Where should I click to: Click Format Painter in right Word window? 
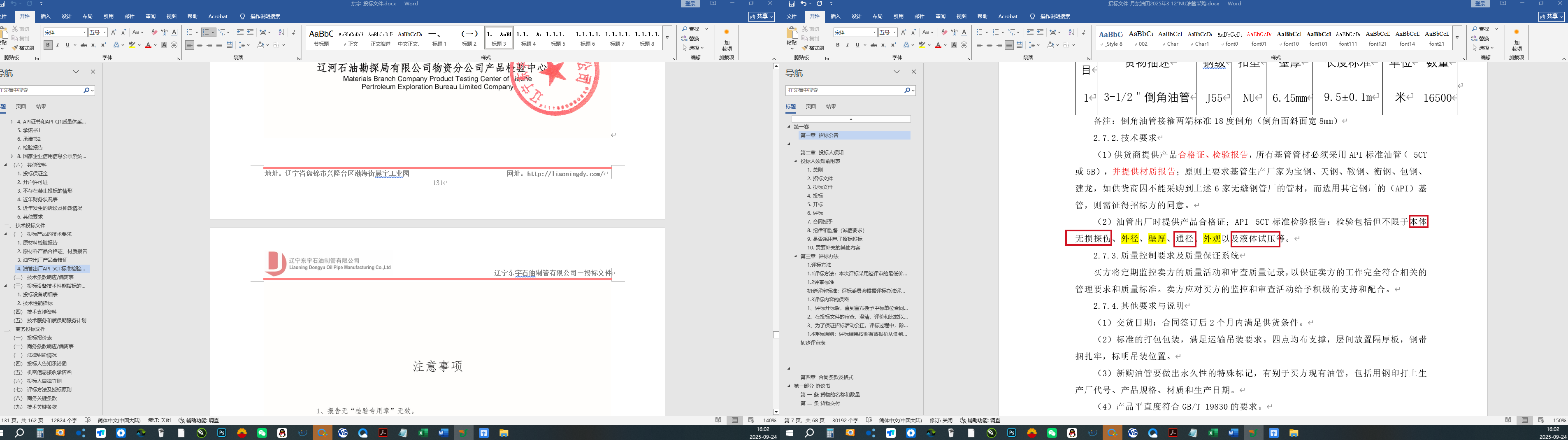(x=813, y=48)
